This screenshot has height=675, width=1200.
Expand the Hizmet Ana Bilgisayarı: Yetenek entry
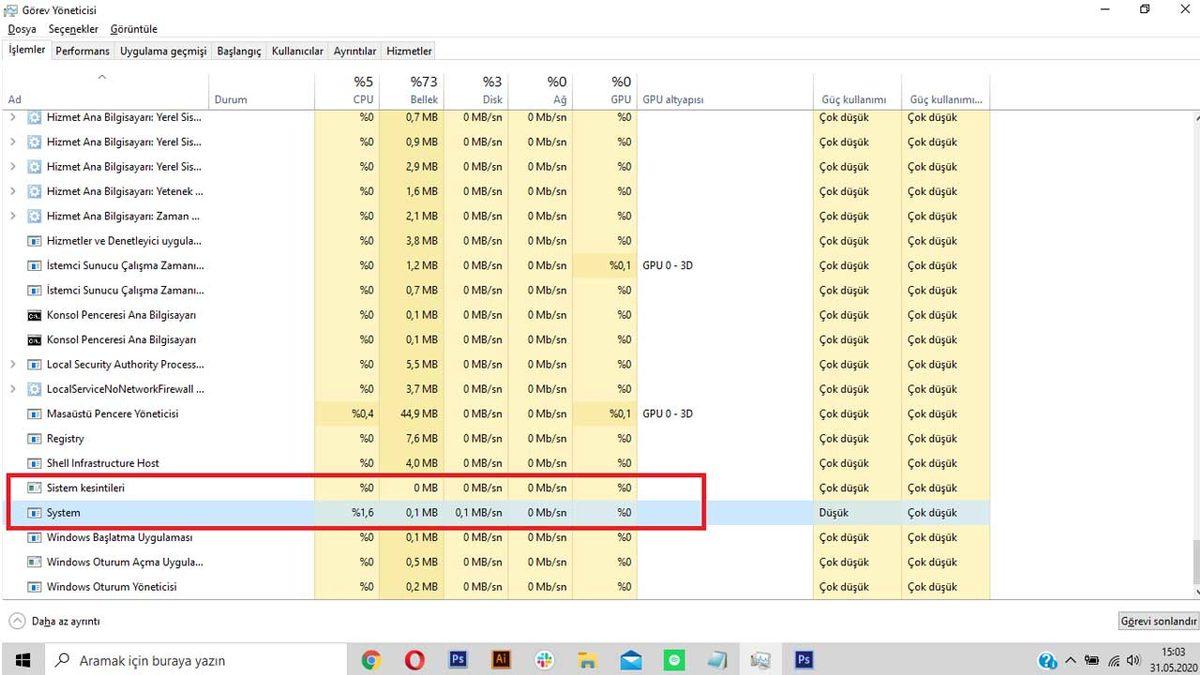[12, 191]
